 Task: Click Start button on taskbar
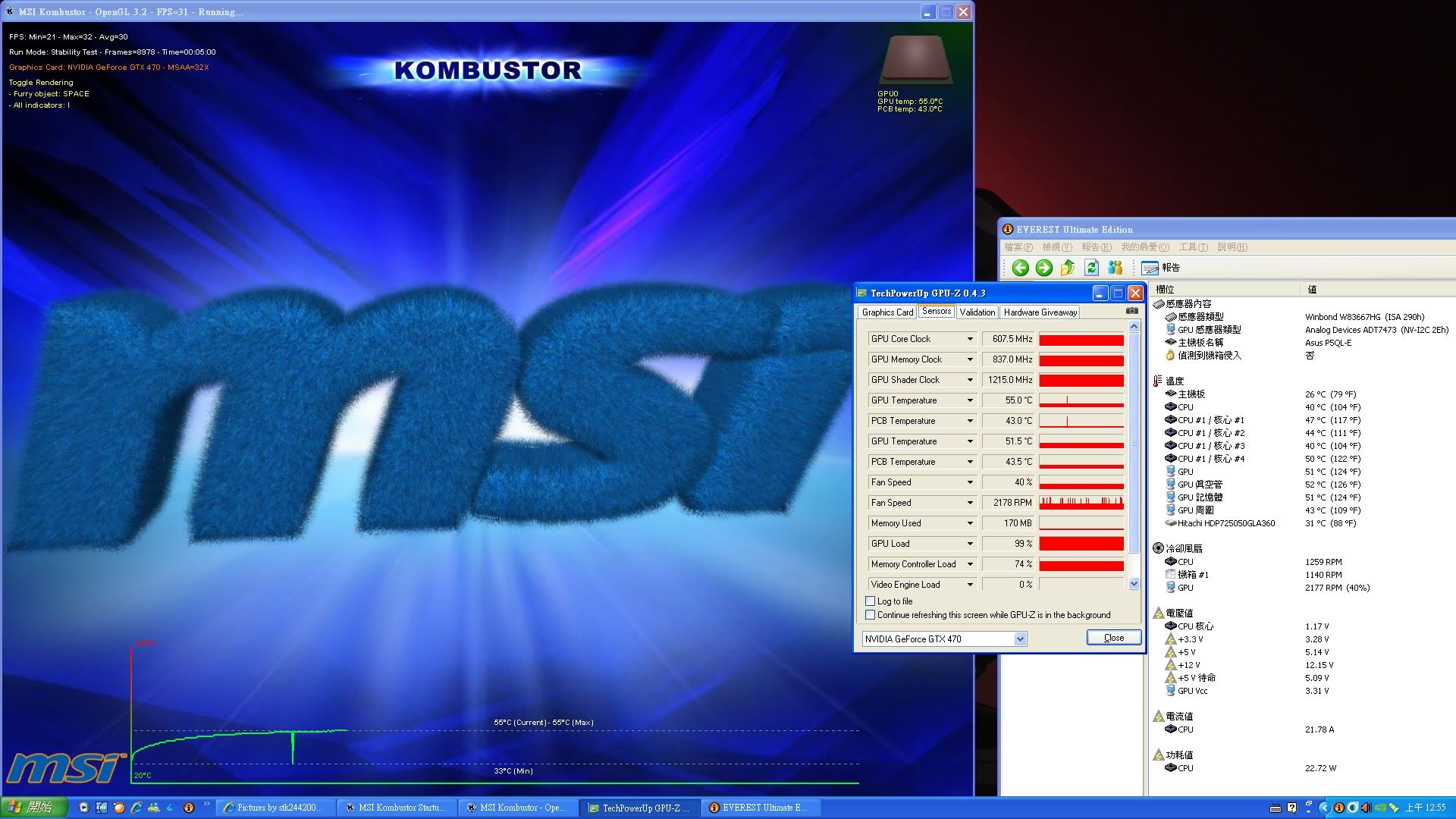33,808
